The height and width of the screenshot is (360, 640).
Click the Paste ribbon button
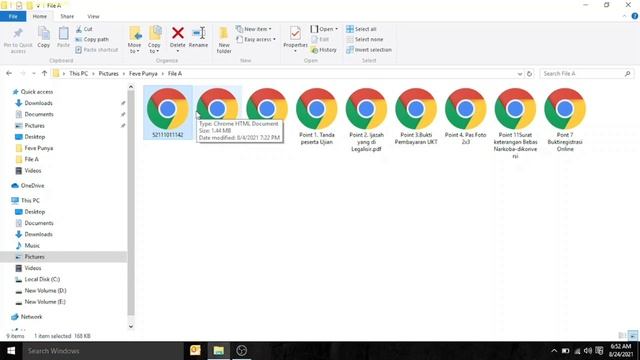[x=63, y=38]
